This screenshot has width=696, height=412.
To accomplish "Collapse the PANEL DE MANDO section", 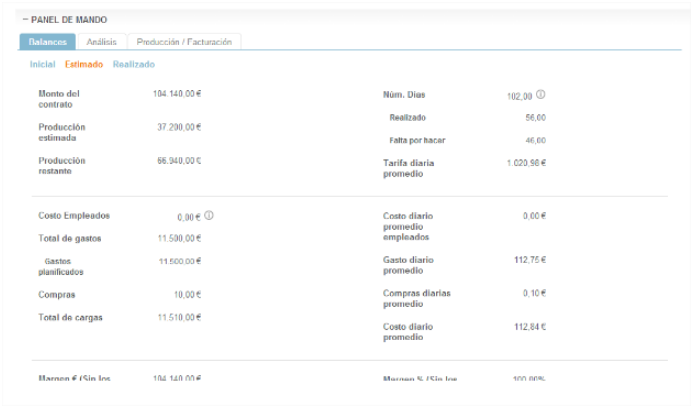I will 25,20.
